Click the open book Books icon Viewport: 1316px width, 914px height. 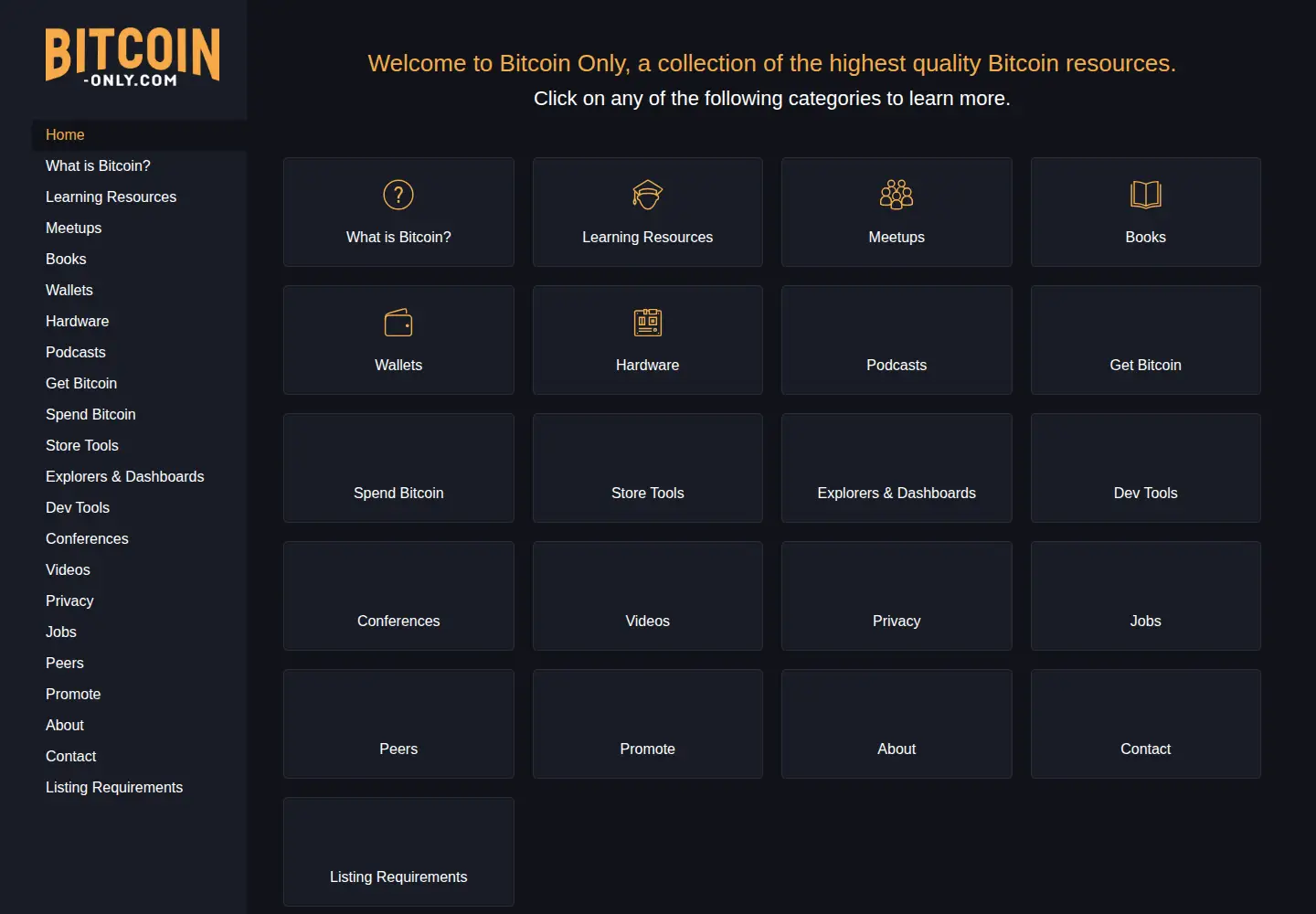coord(1145,195)
